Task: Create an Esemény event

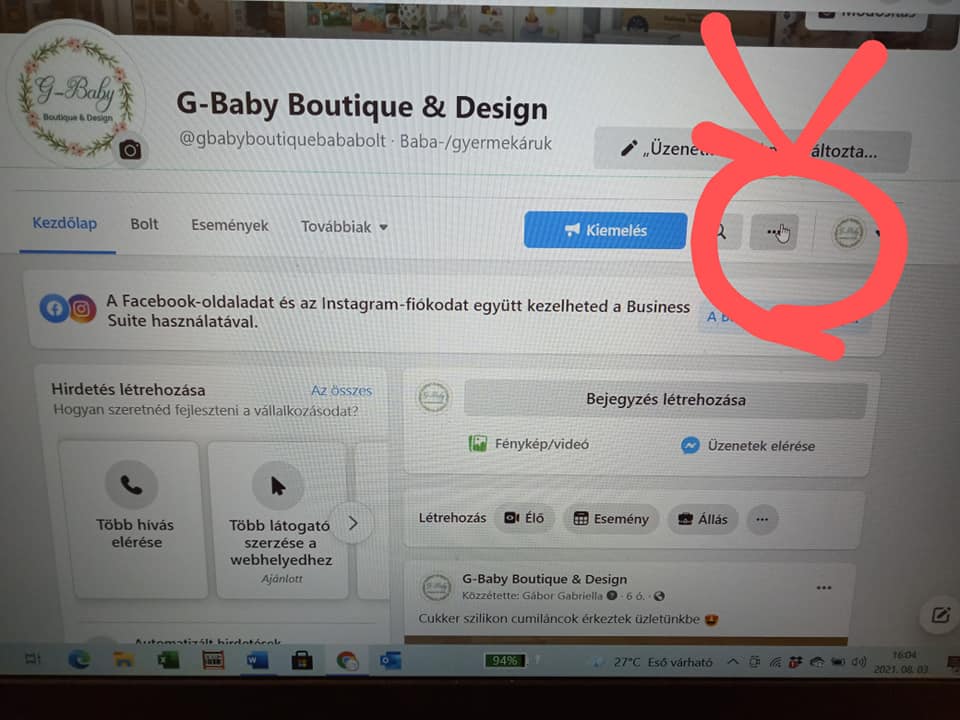Action: point(611,519)
